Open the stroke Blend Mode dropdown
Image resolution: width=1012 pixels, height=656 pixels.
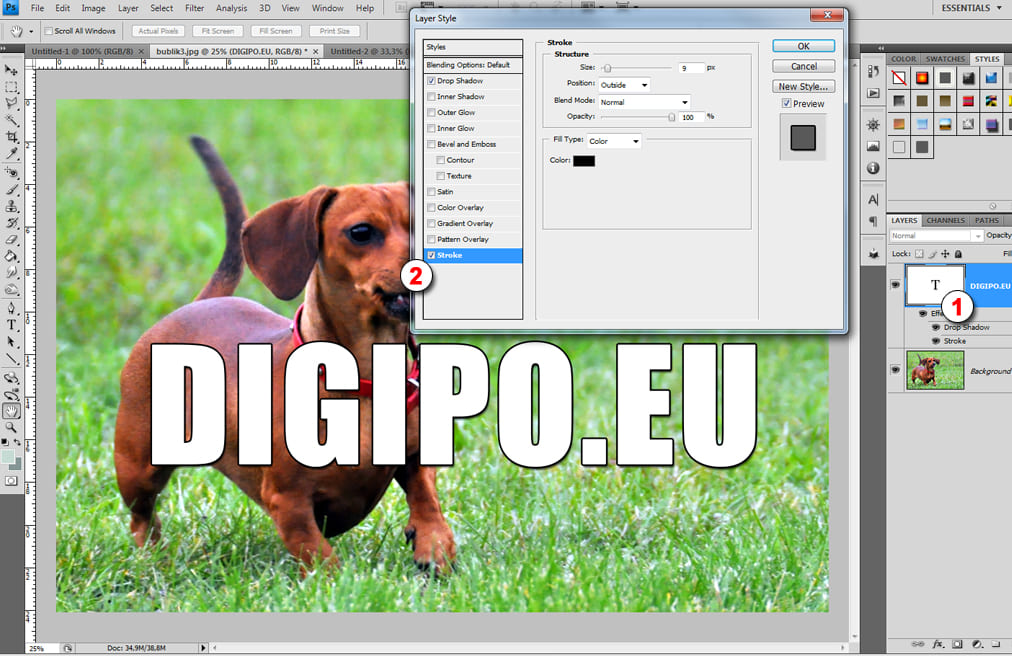[644, 103]
